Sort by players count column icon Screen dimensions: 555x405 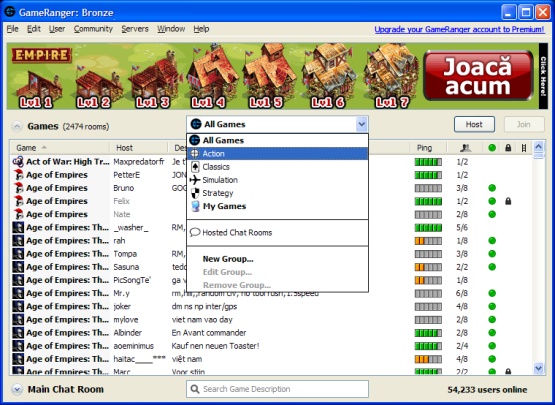pyautogui.click(x=465, y=148)
